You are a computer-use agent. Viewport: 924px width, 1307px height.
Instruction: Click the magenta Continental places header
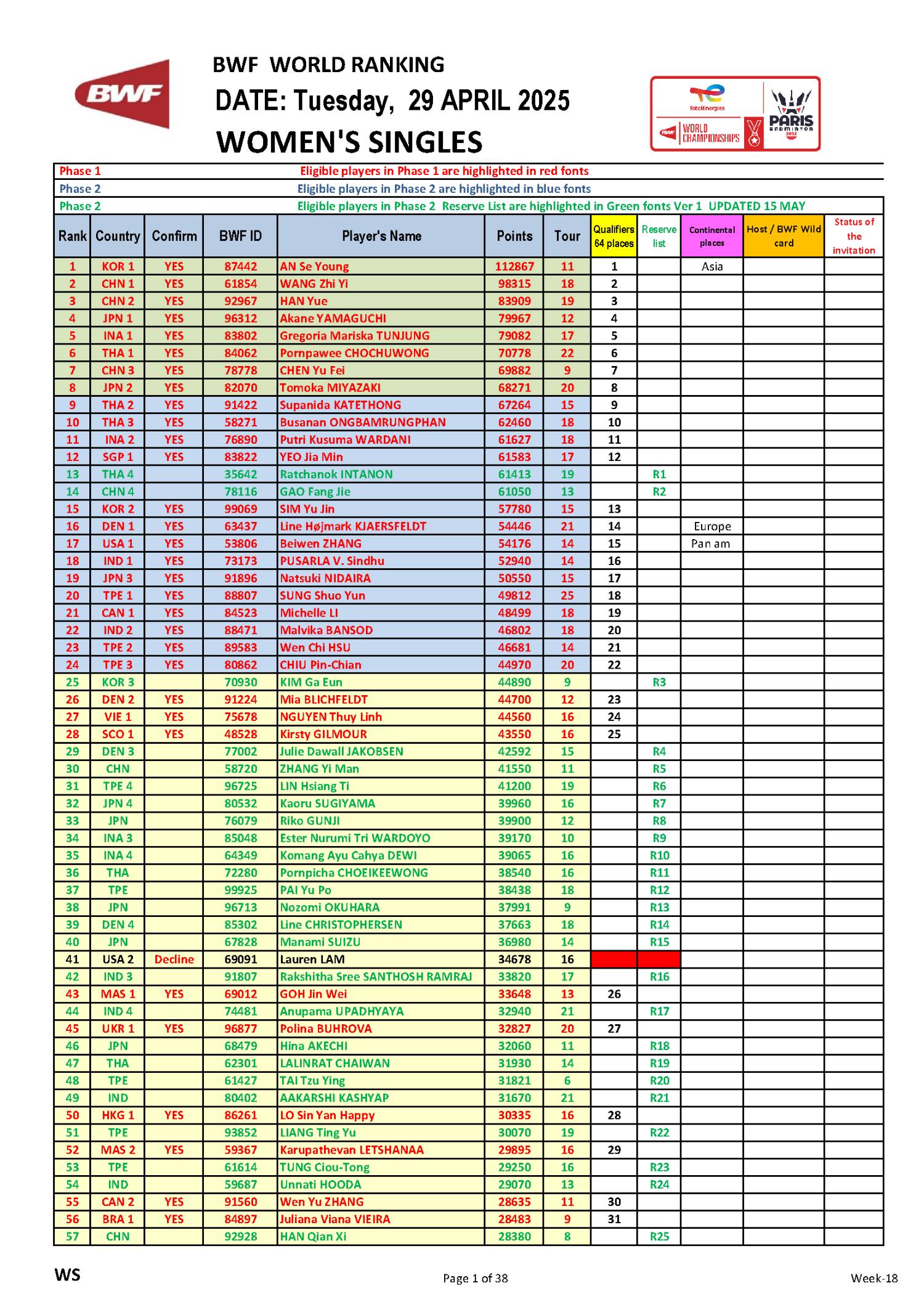712,236
